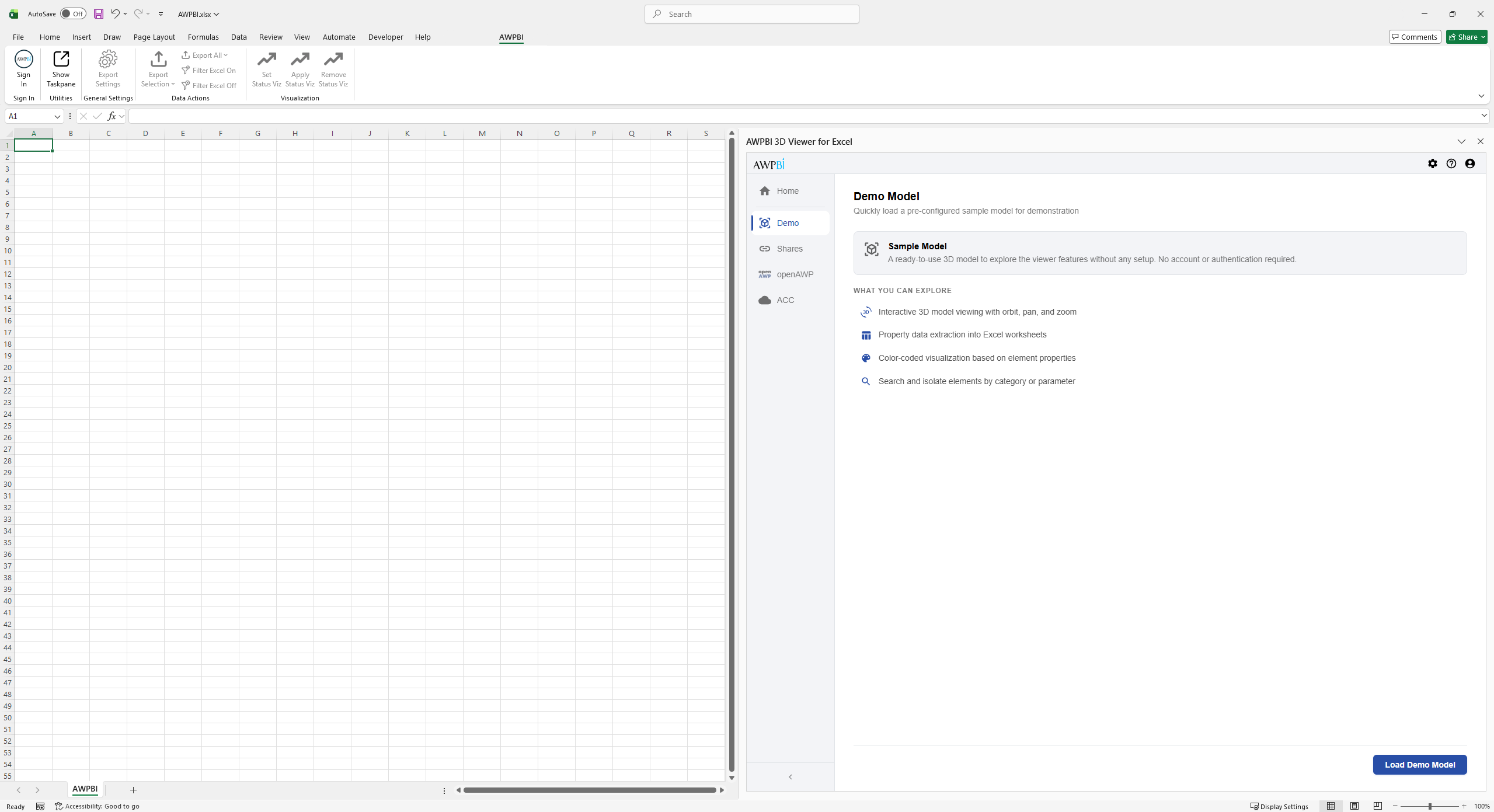The width and height of the screenshot is (1494, 812).
Task: Switch to Page Break Preview icon
Action: pos(1378,806)
